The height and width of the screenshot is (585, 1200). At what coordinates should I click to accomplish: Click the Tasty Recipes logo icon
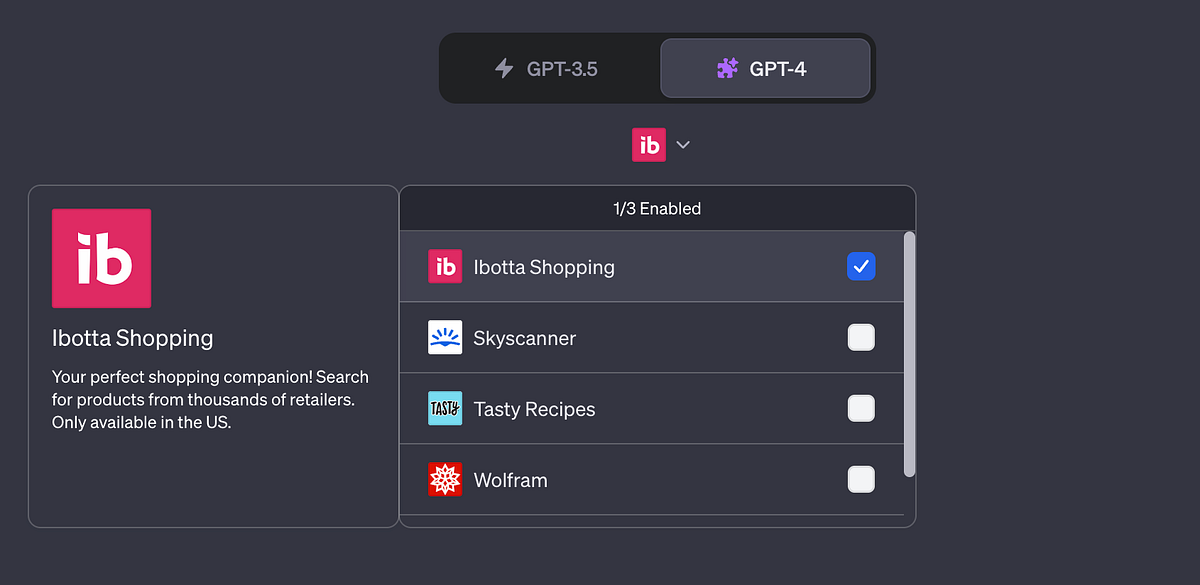click(x=444, y=408)
